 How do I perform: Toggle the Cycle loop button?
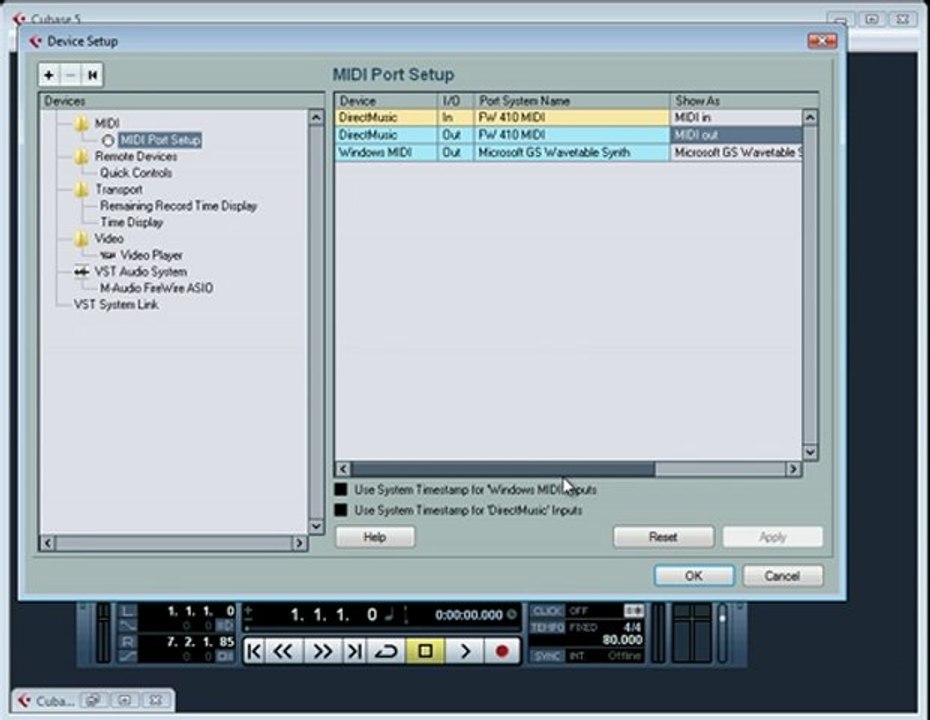click(x=386, y=651)
